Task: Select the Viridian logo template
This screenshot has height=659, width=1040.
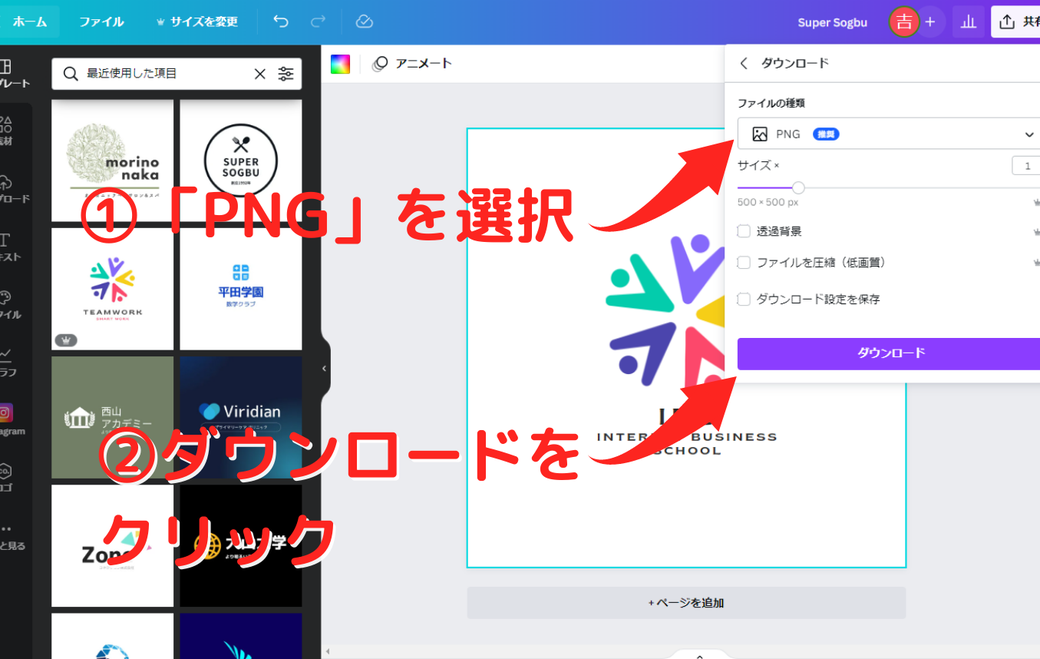Action: pos(241,418)
